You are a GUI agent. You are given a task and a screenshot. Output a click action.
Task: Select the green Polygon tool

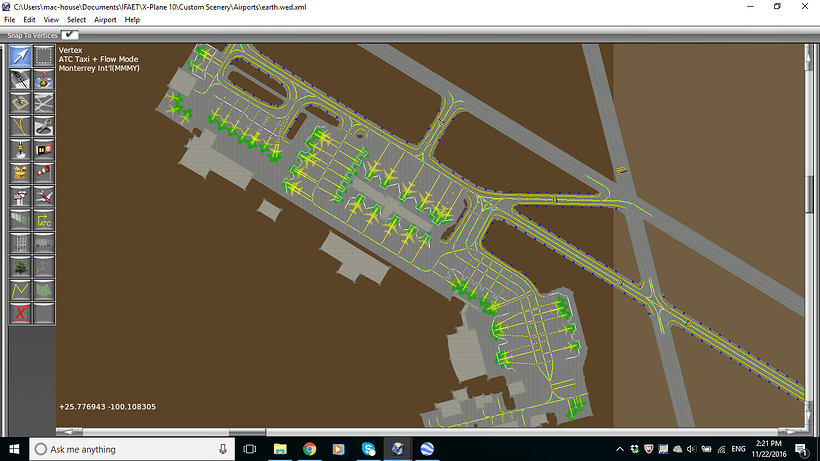tap(44, 290)
